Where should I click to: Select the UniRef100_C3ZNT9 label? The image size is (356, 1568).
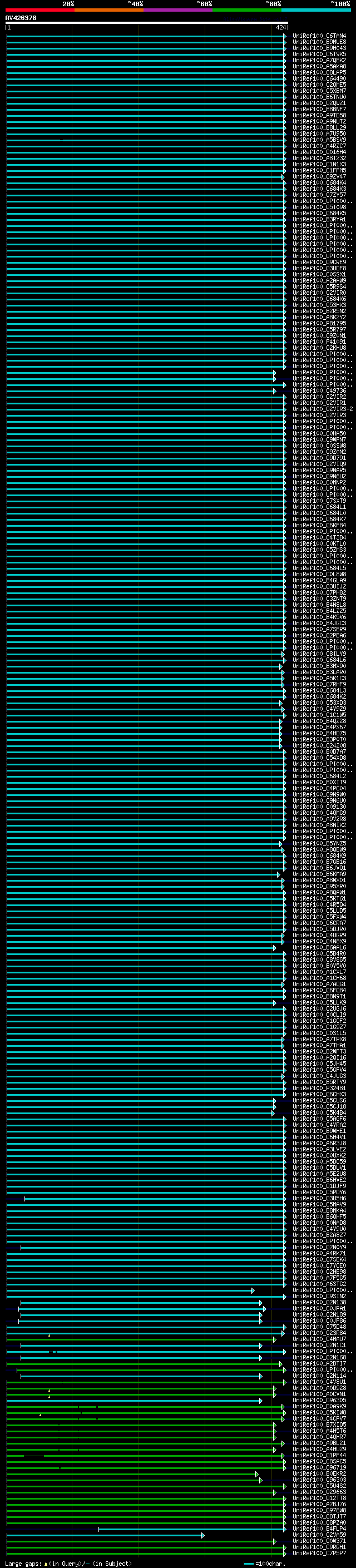pyautogui.click(x=319, y=598)
